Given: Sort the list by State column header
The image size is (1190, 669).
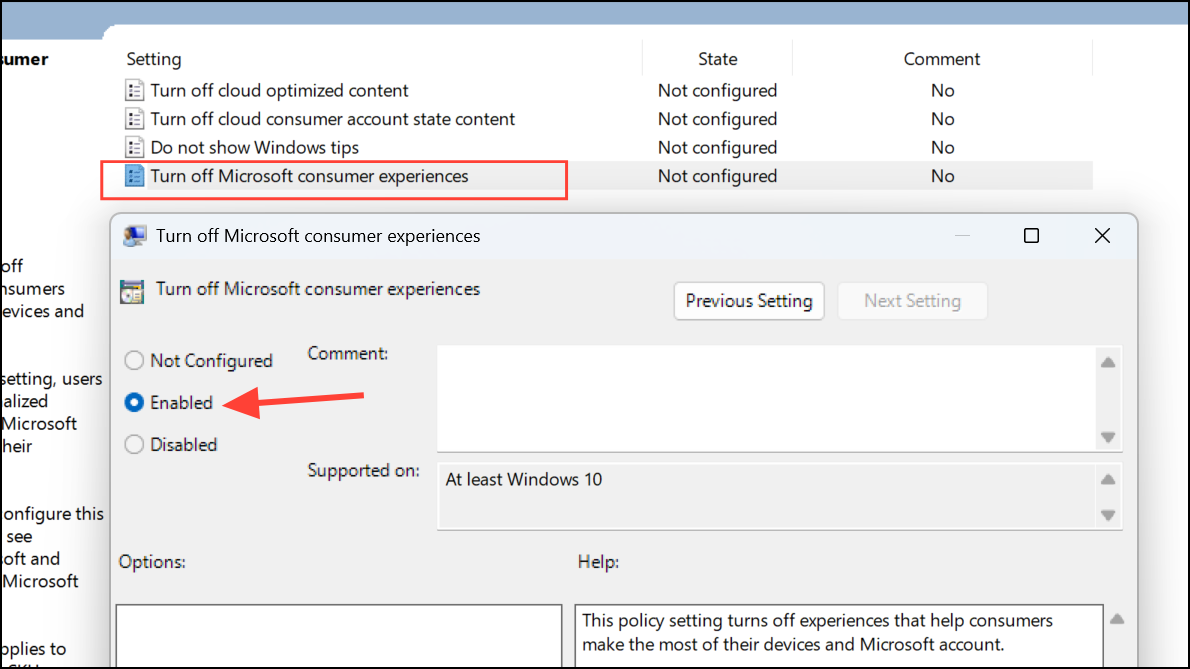Looking at the screenshot, I should [717, 59].
